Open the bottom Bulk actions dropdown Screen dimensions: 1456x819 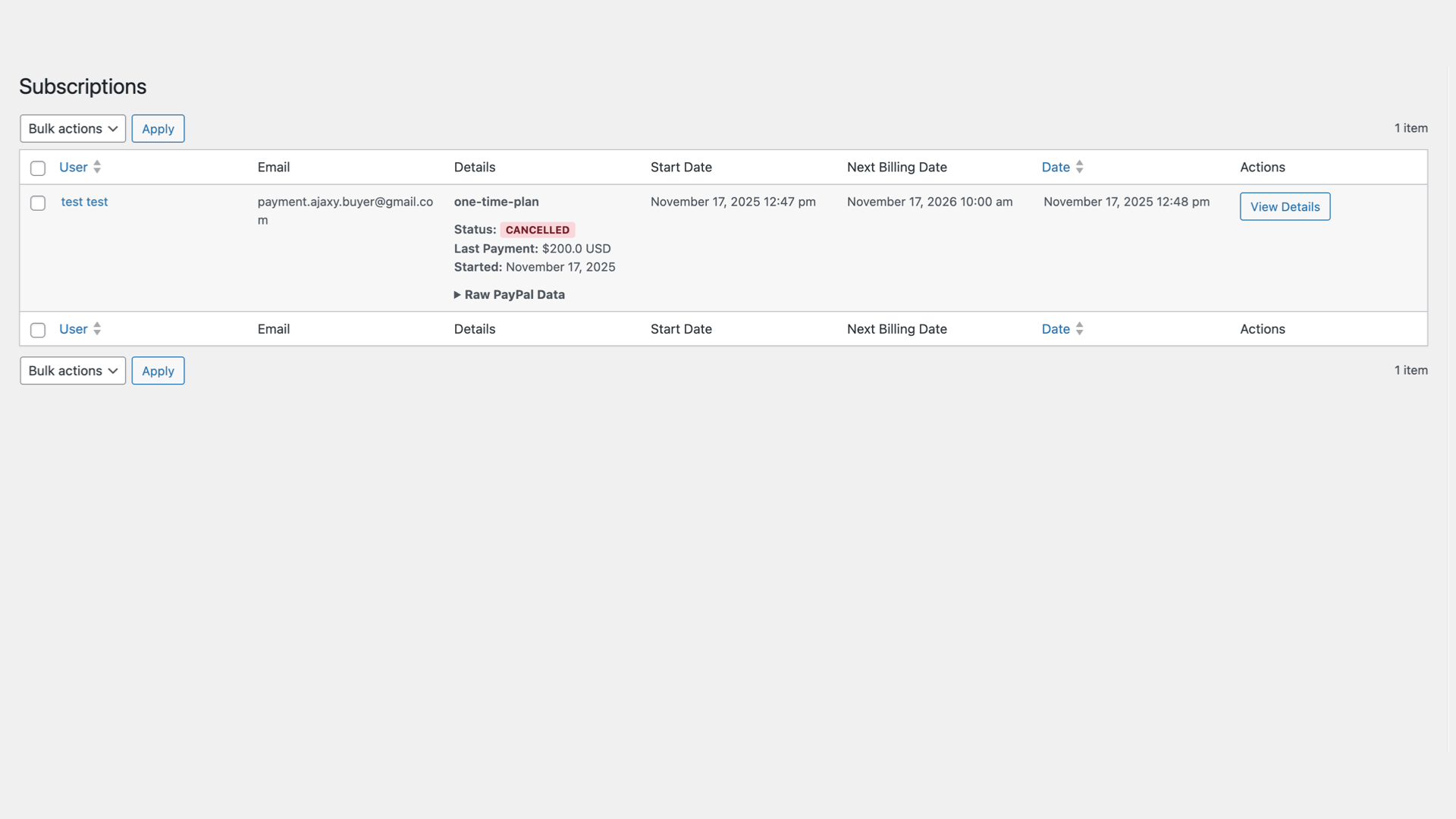click(x=73, y=371)
